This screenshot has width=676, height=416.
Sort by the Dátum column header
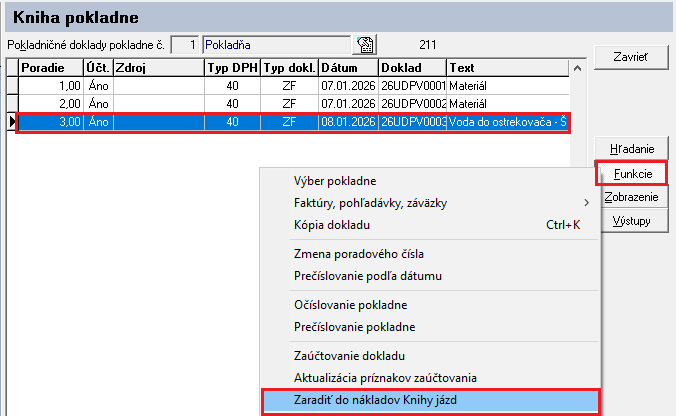pyautogui.click(x=347, y=68)
